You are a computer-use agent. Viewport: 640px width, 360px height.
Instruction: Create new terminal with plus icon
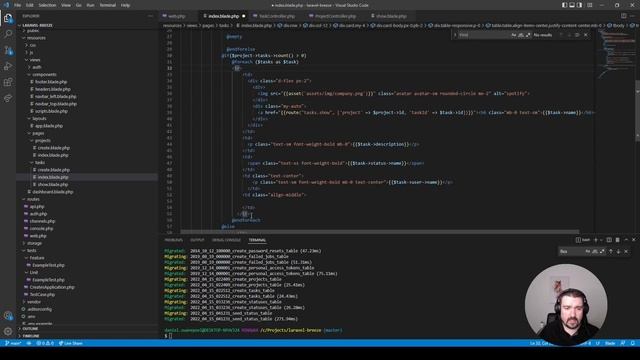pos(596,240)
